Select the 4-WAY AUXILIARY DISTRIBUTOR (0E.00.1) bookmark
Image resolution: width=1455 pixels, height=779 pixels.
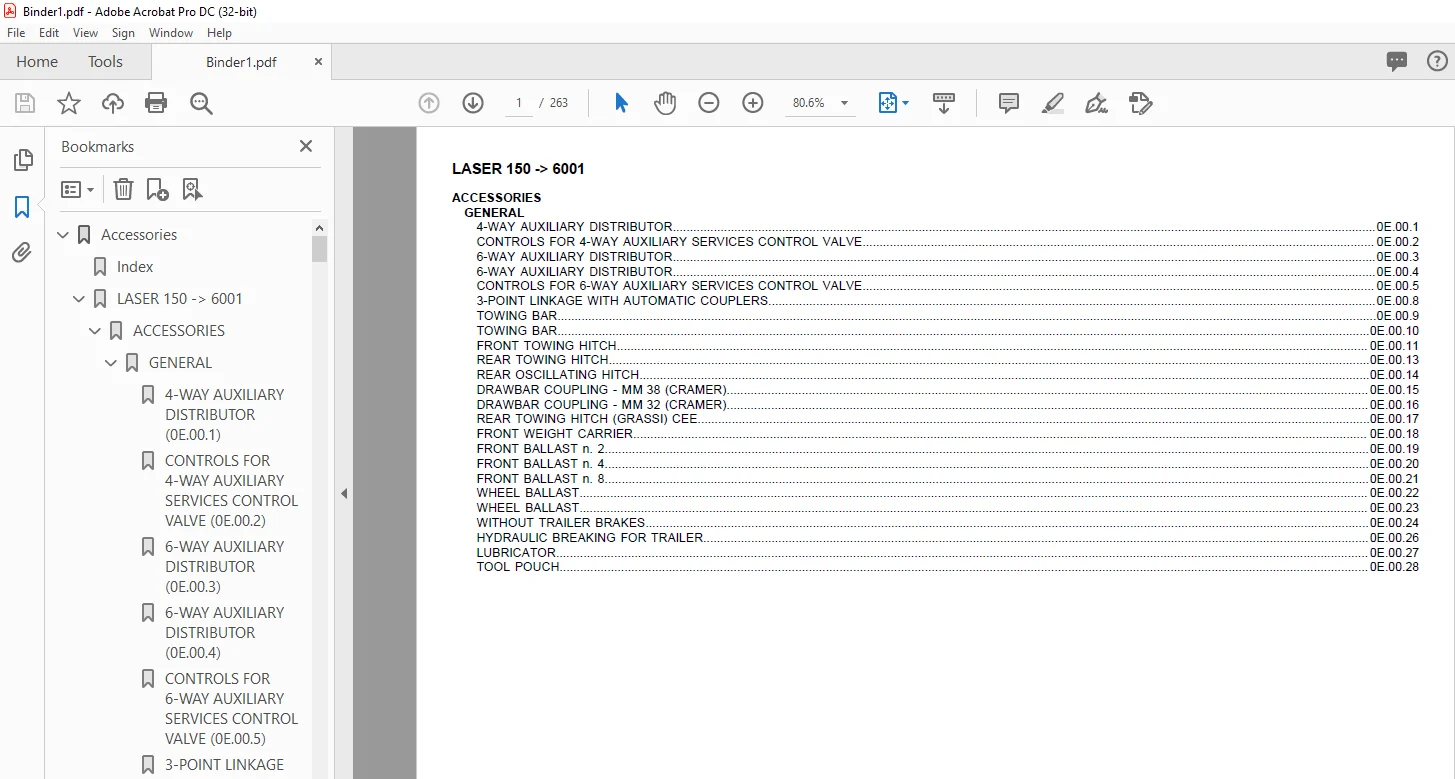pos(225,415)
